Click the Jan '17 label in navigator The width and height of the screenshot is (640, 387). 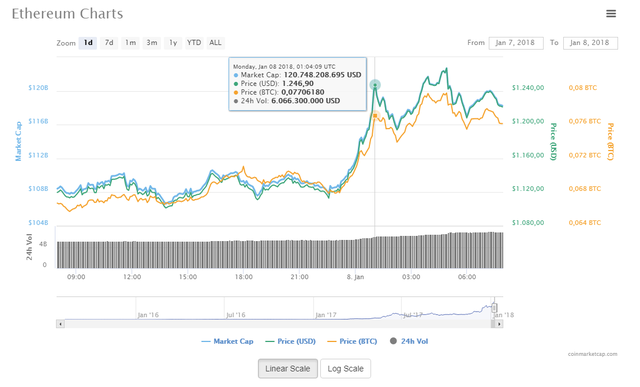pos(326,315)
